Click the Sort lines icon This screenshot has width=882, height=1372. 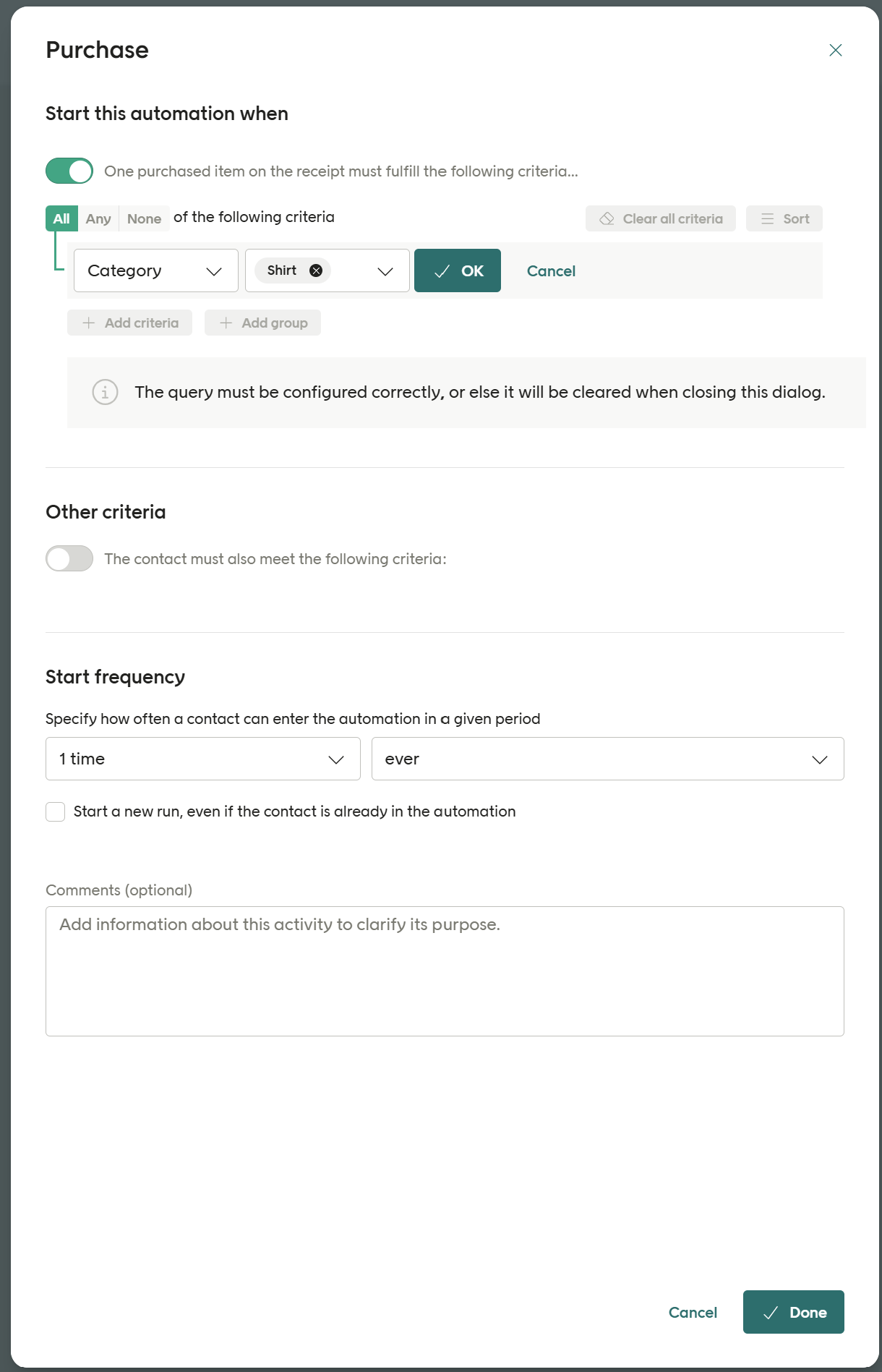tap(767, 218)
